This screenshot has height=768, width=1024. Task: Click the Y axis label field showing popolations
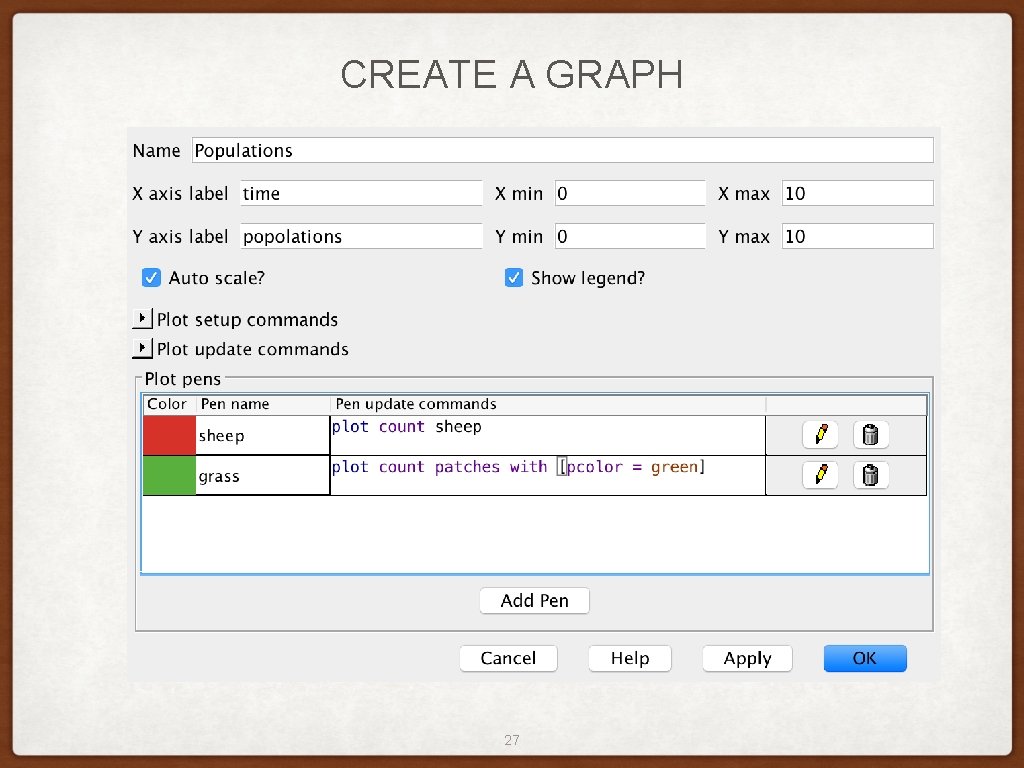tap(360, 236)
